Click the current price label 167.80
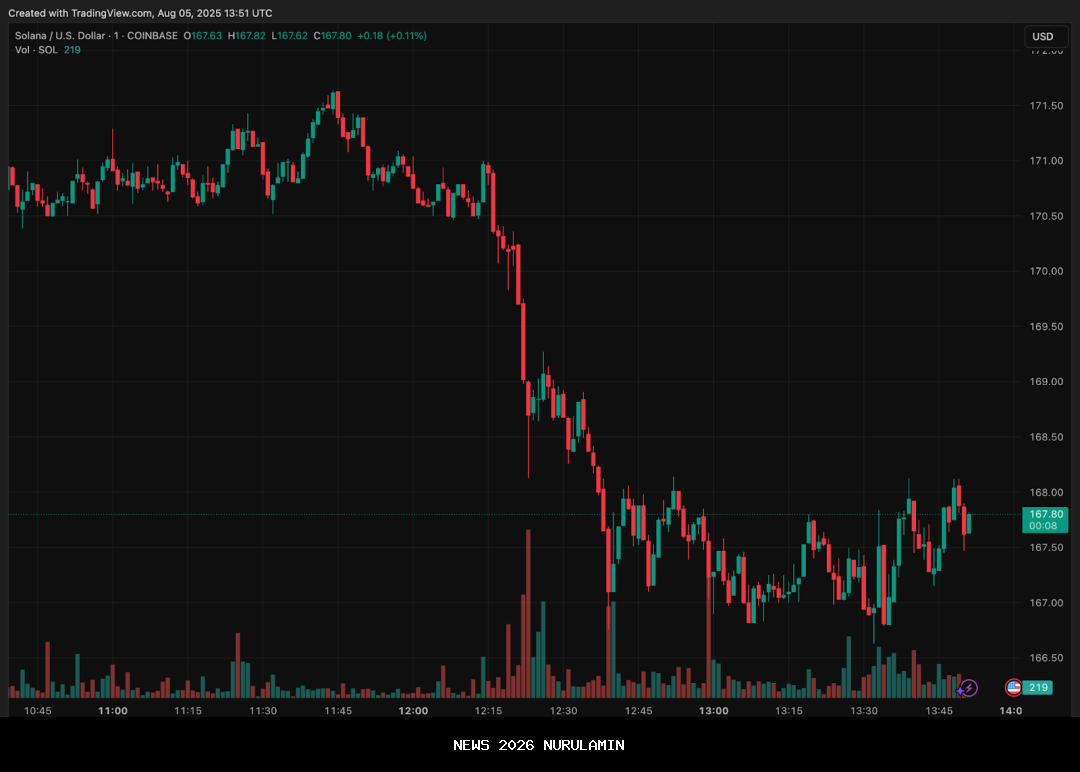This screenshot has height=772, width=1080. pos(1043,514)
